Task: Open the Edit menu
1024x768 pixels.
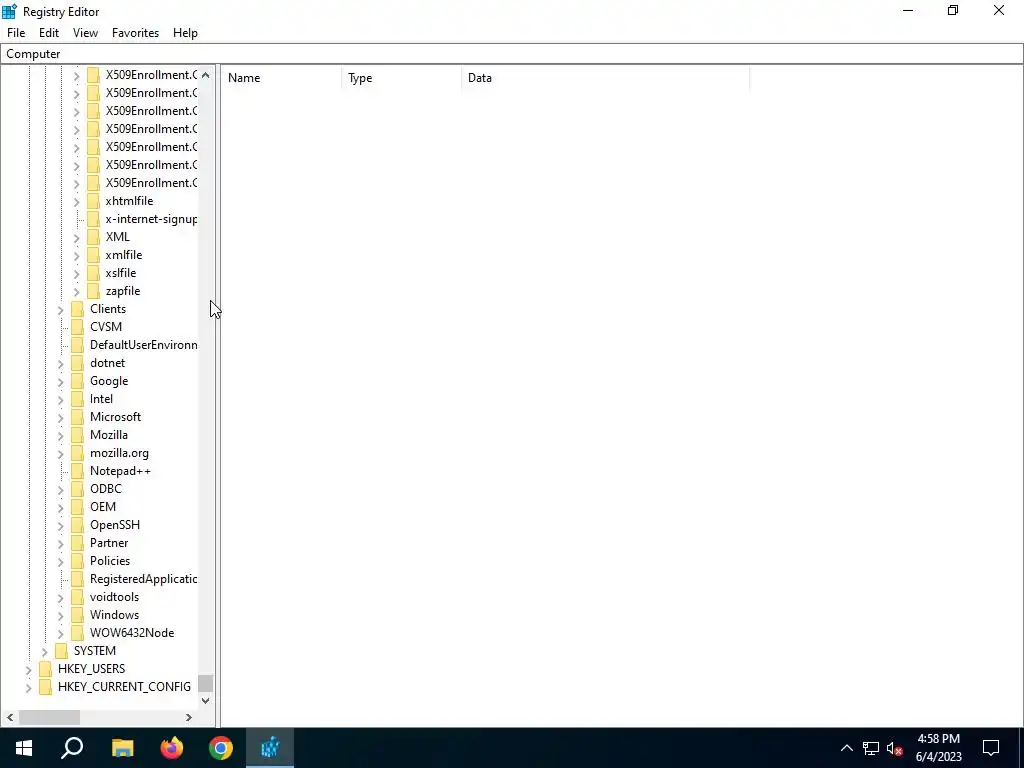Action: [49, 33]
